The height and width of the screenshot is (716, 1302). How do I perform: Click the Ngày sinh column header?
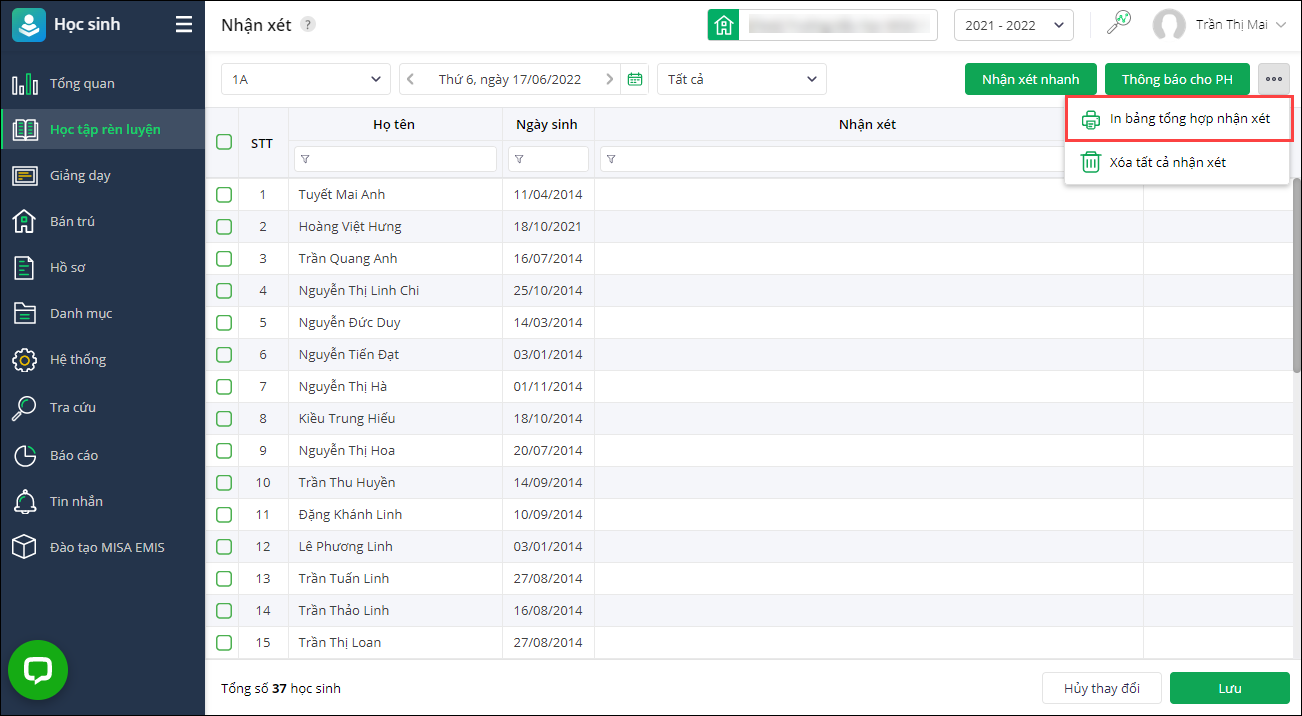tap(547, 125)
